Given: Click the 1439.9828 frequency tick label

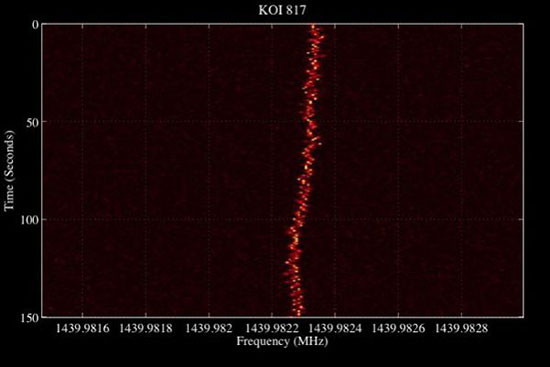Looking at the screenshot, I should 462,329.
